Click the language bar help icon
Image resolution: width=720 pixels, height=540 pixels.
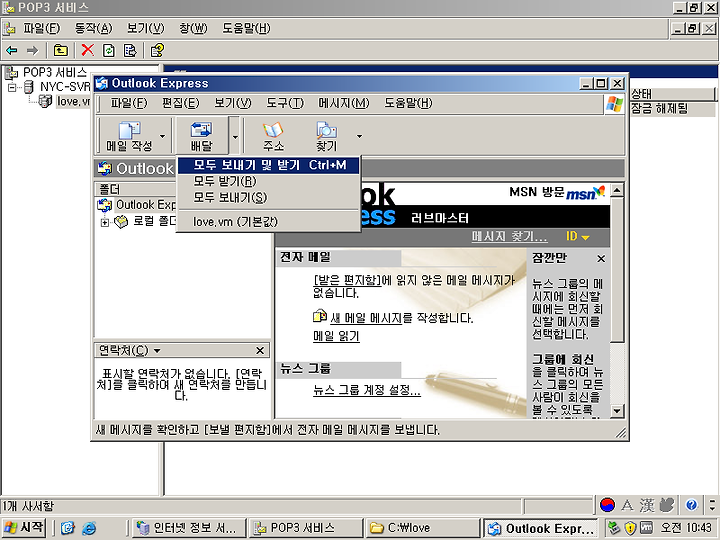(691, 505)
